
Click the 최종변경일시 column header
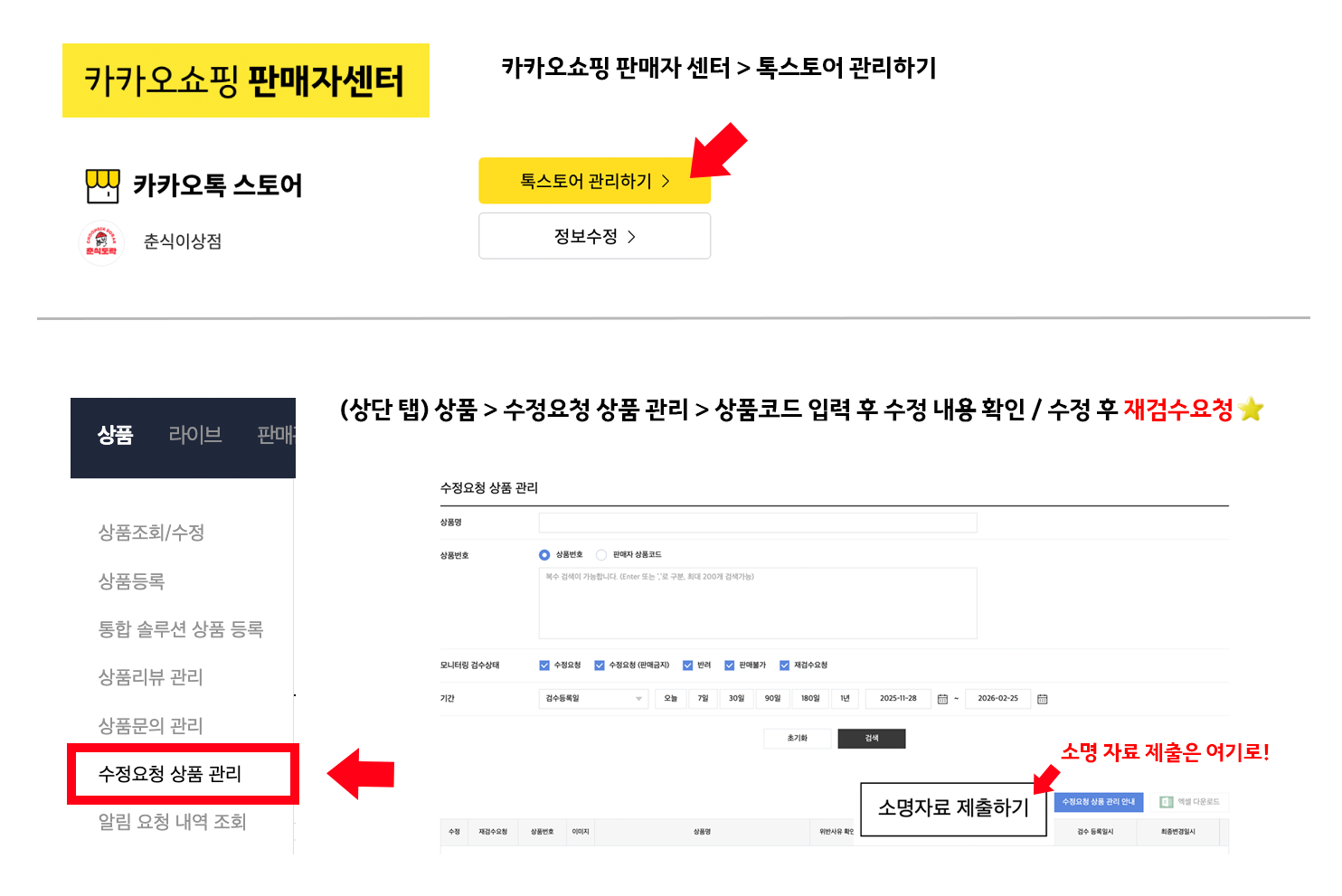coord(1178,832)
